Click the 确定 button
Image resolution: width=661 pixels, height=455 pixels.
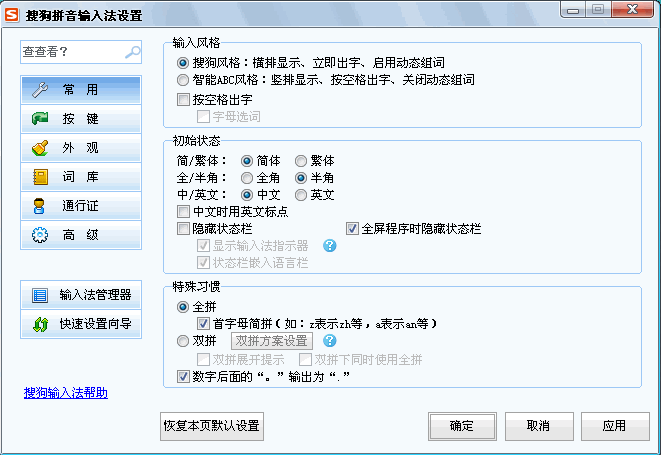[462, 425]
